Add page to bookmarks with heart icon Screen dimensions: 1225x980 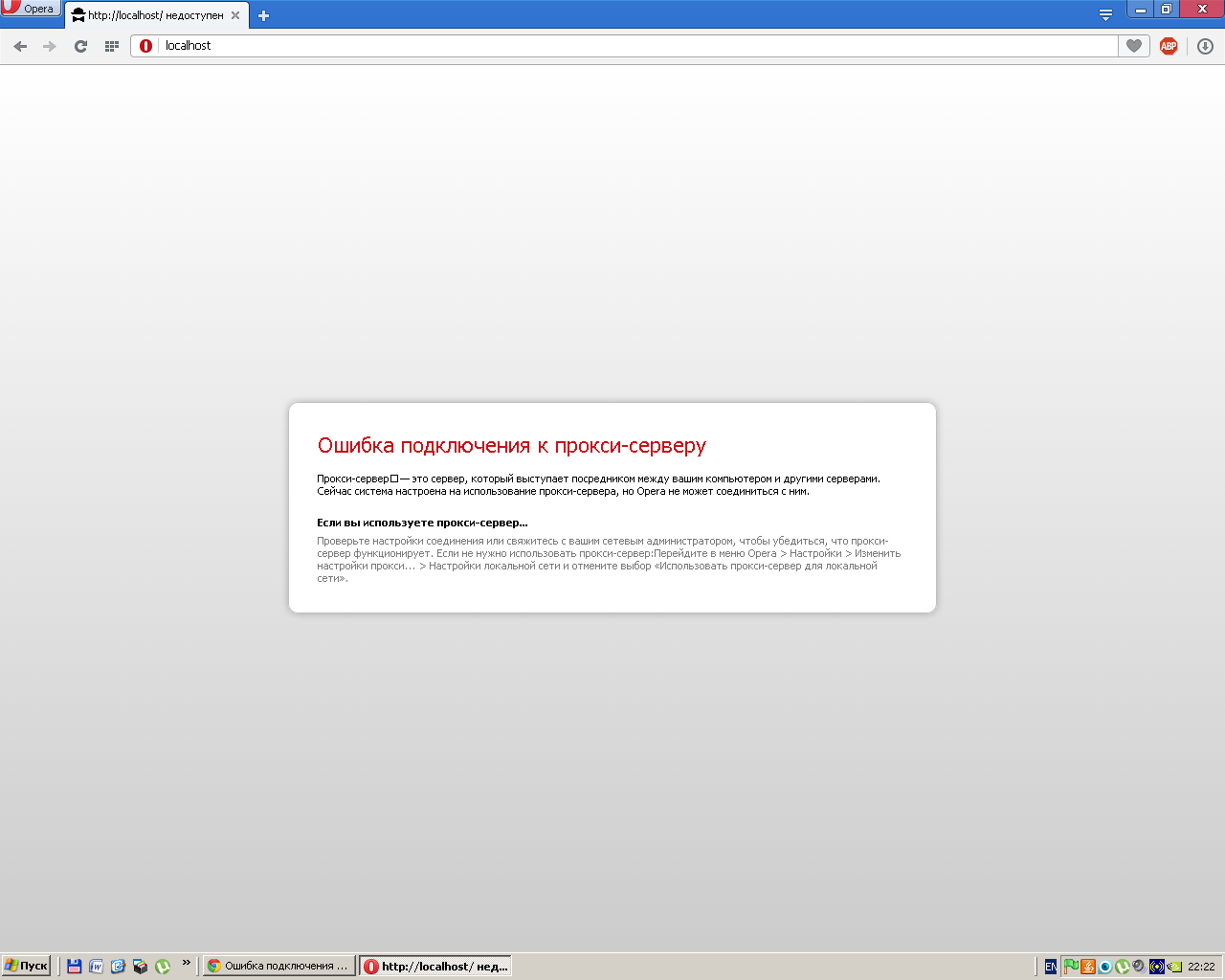pos(1134,46)
